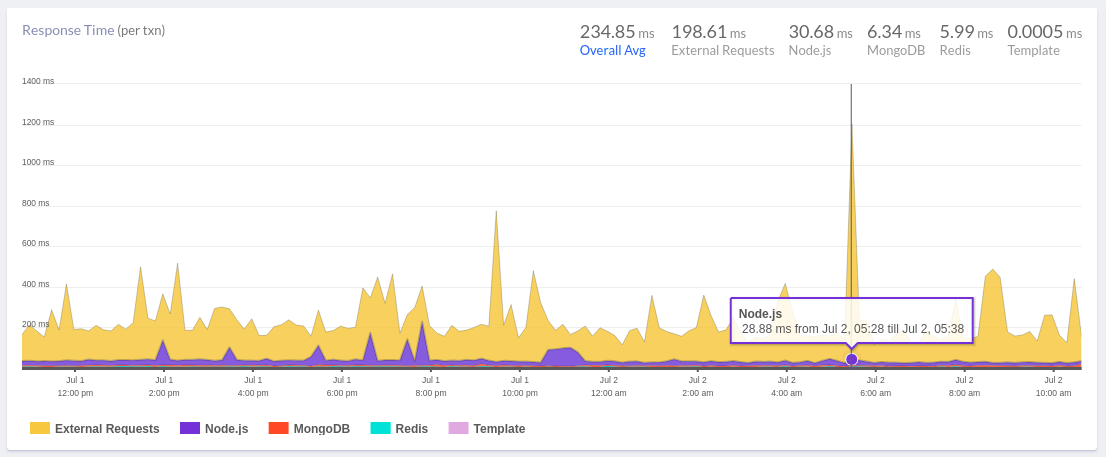The image size is (1106, 457).
Task: Click the orange MongoDB color swatch
Action: tap(279, 428)
